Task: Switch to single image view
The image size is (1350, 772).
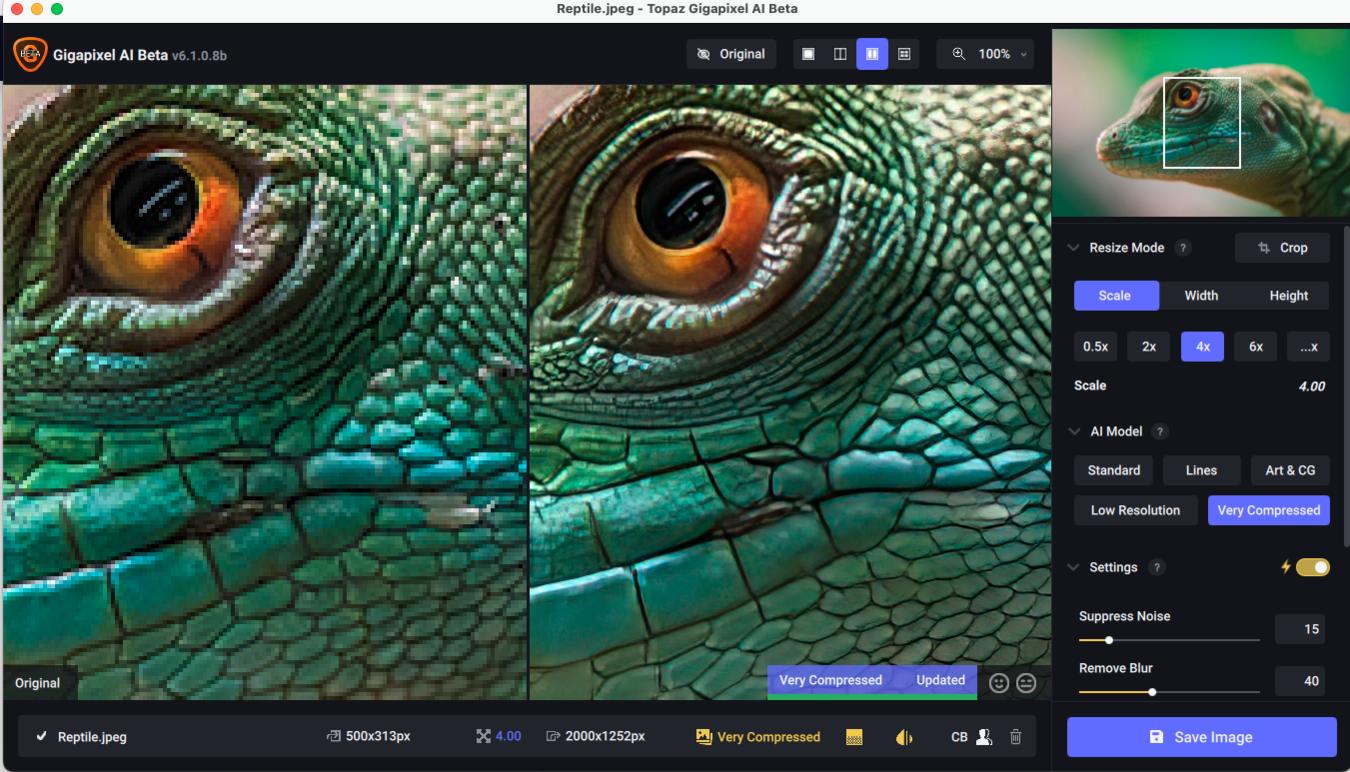Action: pyautogui.click(x=808, y=54)
